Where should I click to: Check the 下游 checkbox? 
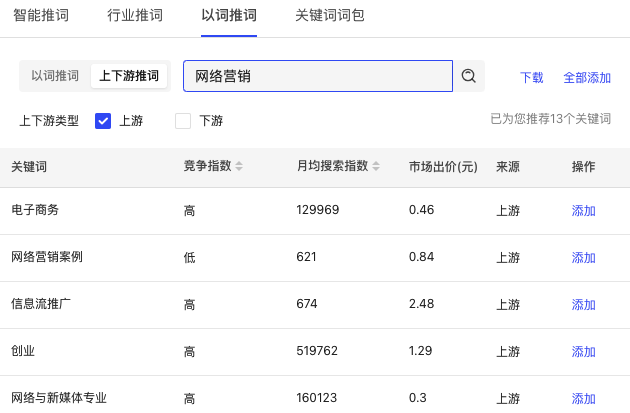coord(183,121)
